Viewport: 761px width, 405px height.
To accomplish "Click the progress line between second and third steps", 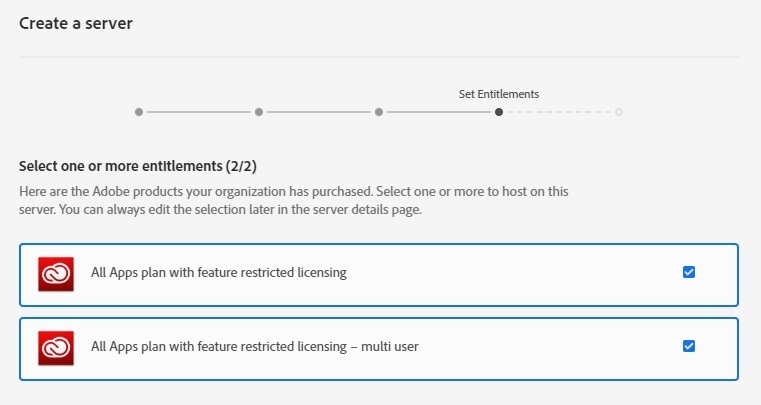I will [319, 112].
